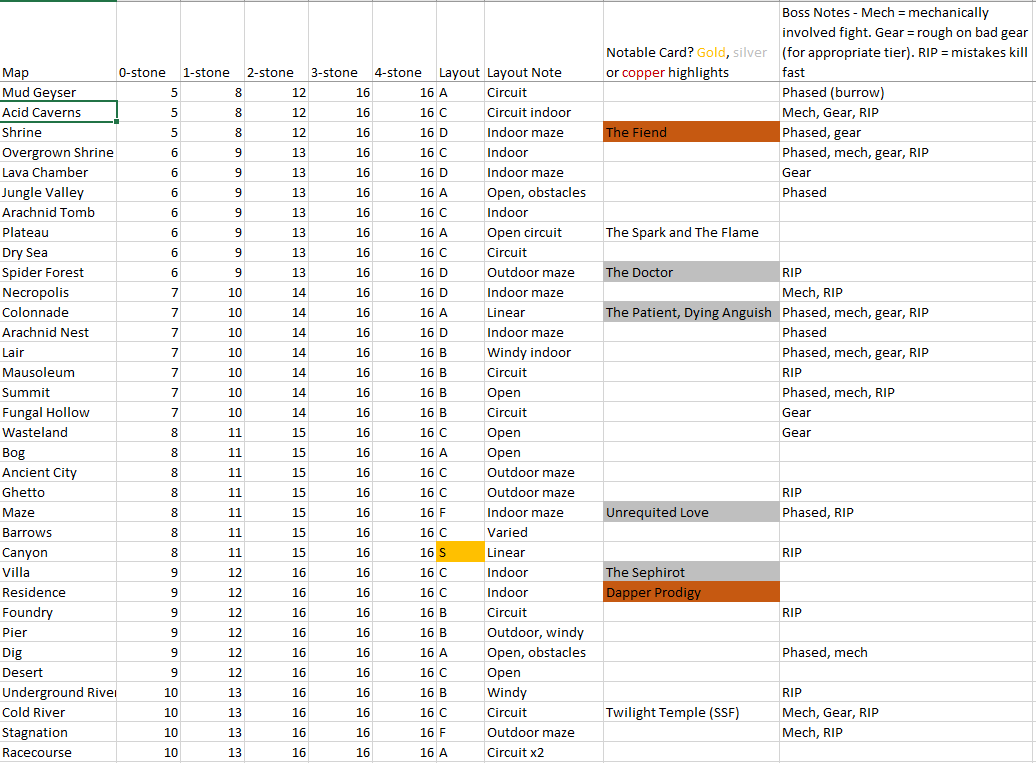This screenshot has width=1036, height=763.
Task: Select The Spark and The Flame cell
Action: click(691, 233)
